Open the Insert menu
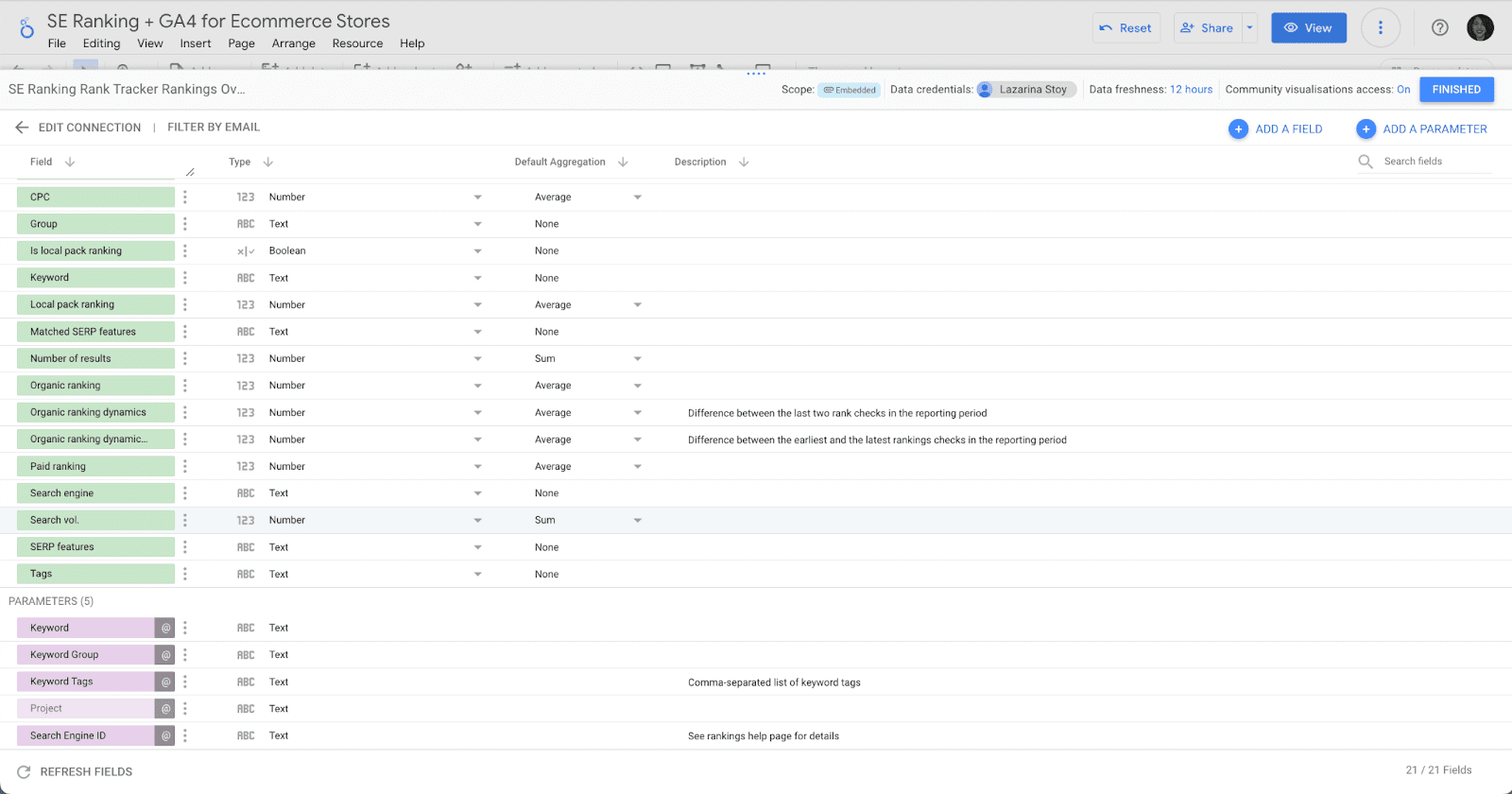This screenshot has height=794, width=1512. click(x=196, y=43)
